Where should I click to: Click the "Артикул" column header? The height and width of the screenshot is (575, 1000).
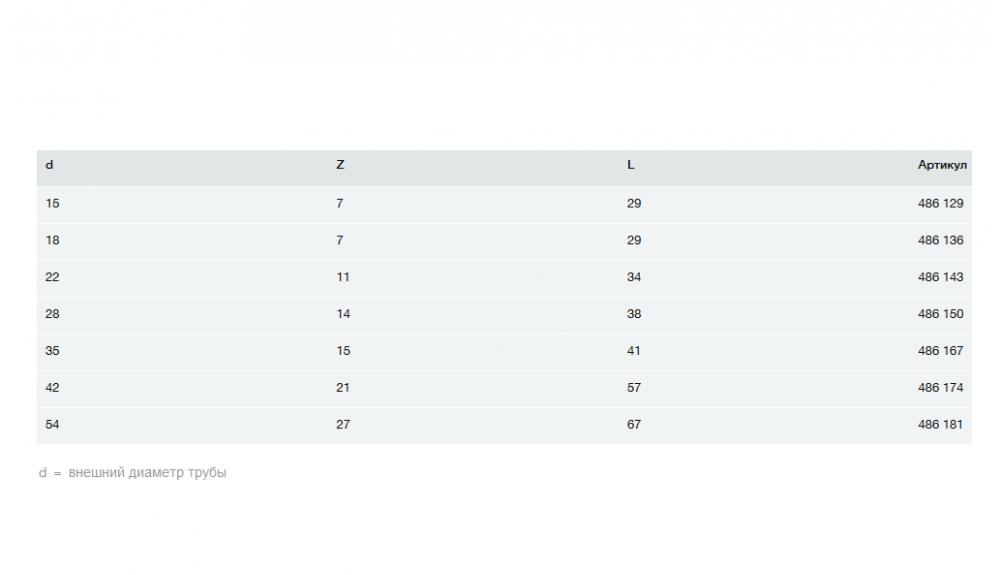(942, 165)
